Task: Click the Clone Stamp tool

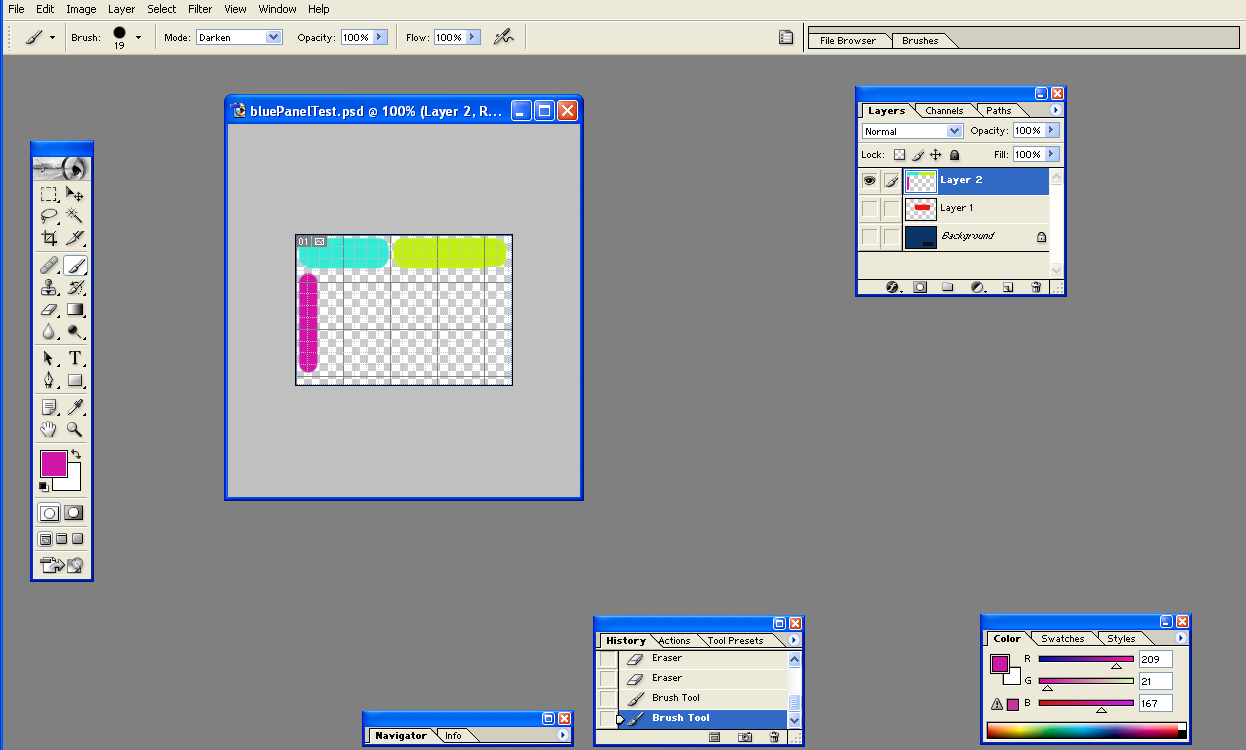Action: [x=49, y=288]
